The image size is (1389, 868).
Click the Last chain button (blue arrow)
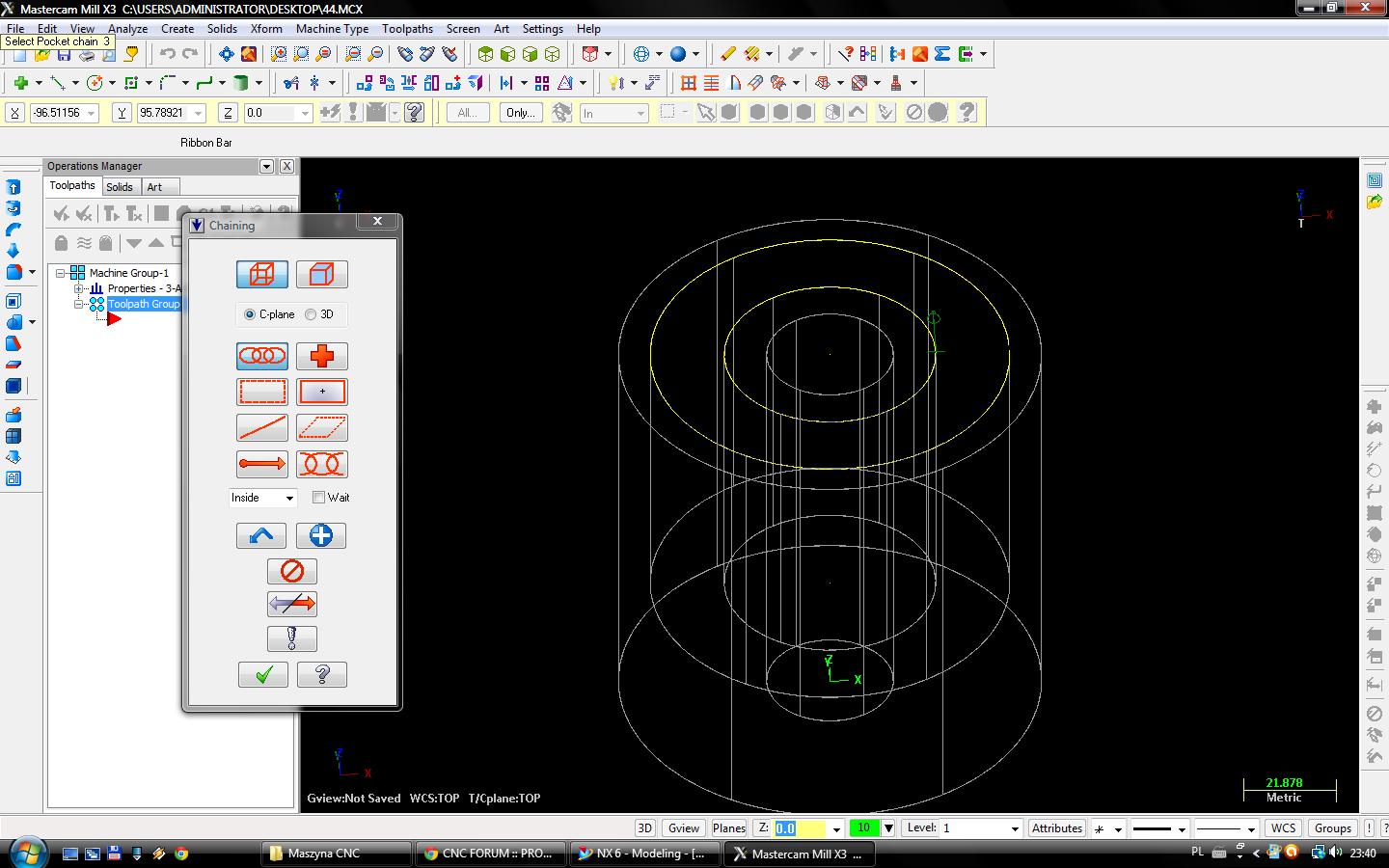pyautogui.click(x=261, y=535)
